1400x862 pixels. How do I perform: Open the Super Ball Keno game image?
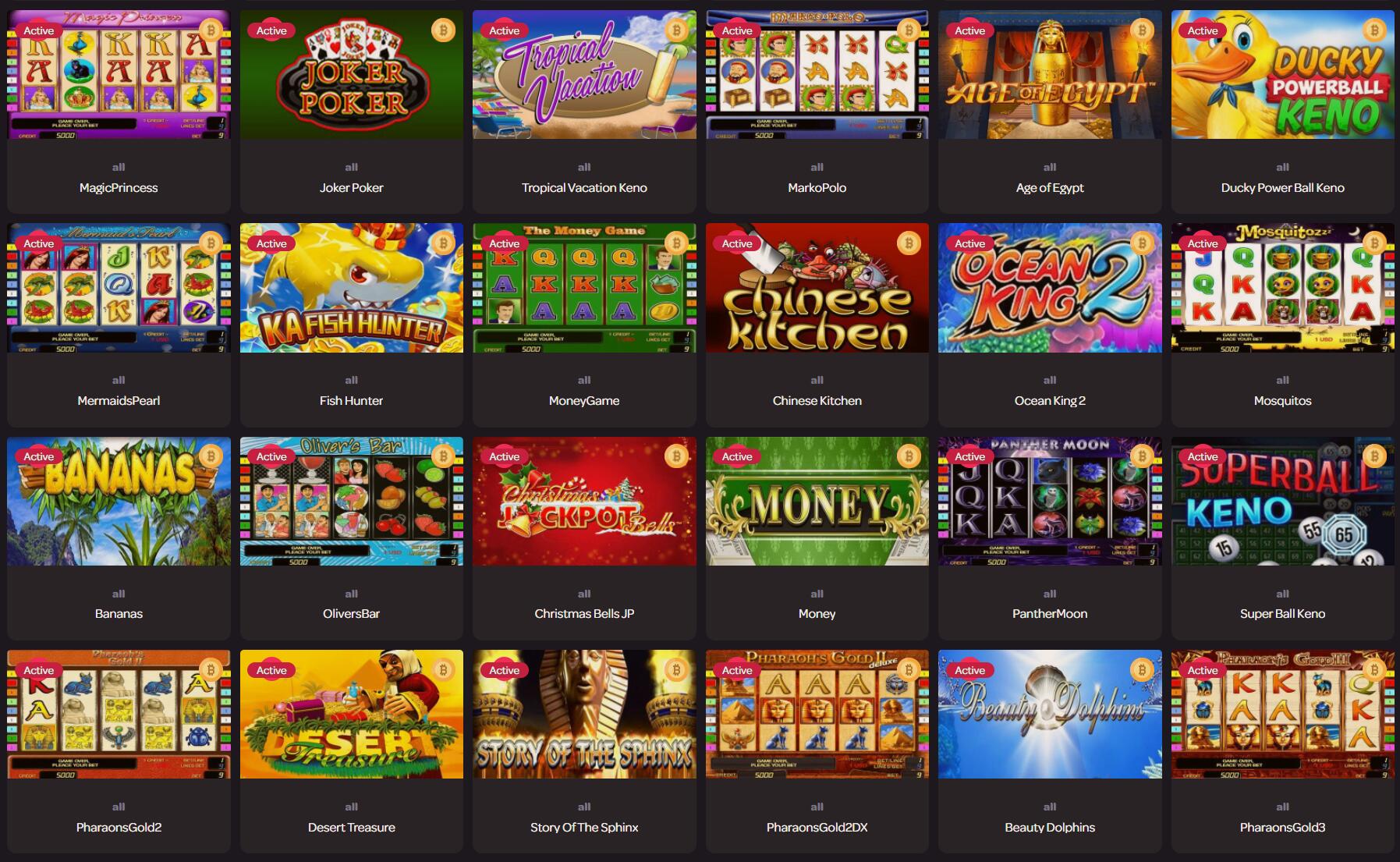click(1282, 501)
